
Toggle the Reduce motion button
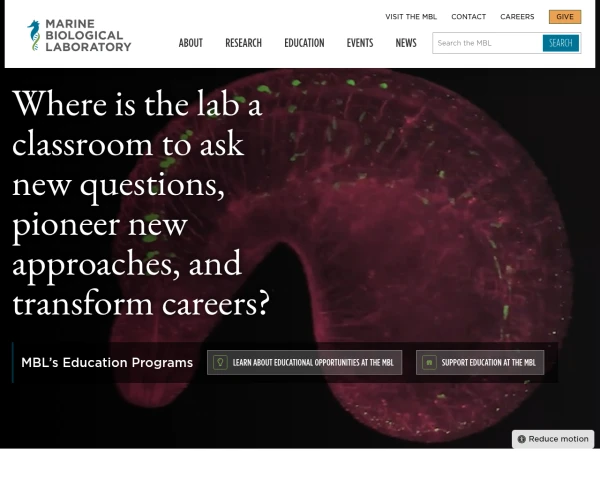pyautogui.click(x=553, y=439)
